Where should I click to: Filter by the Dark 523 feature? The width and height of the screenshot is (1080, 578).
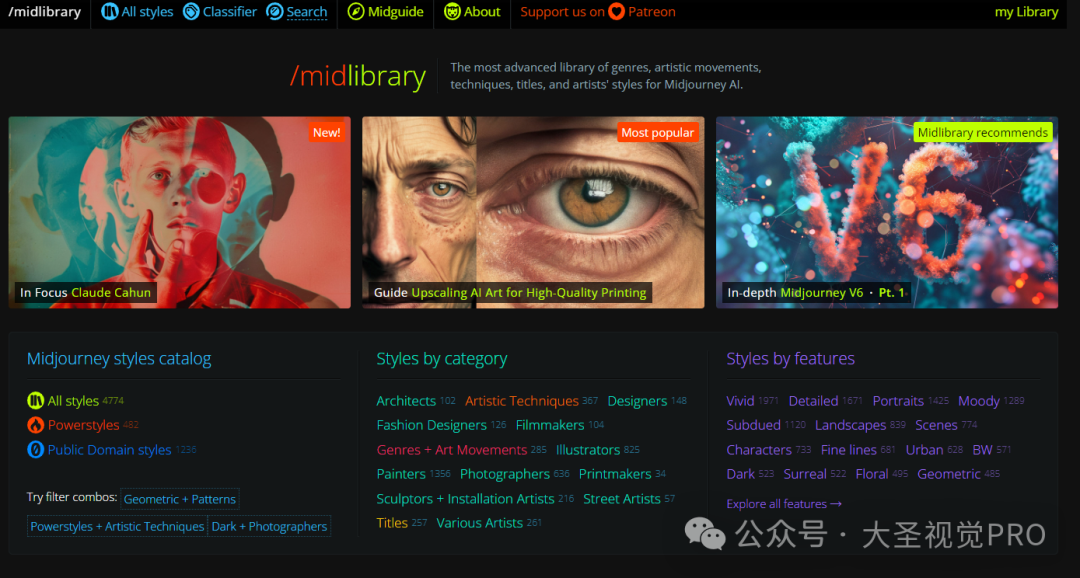(x=750, y=474)
